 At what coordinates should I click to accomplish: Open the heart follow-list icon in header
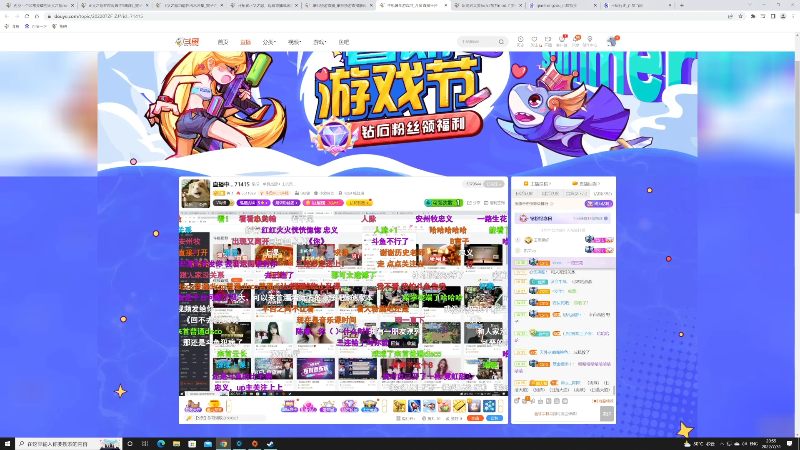coord(534,41)
